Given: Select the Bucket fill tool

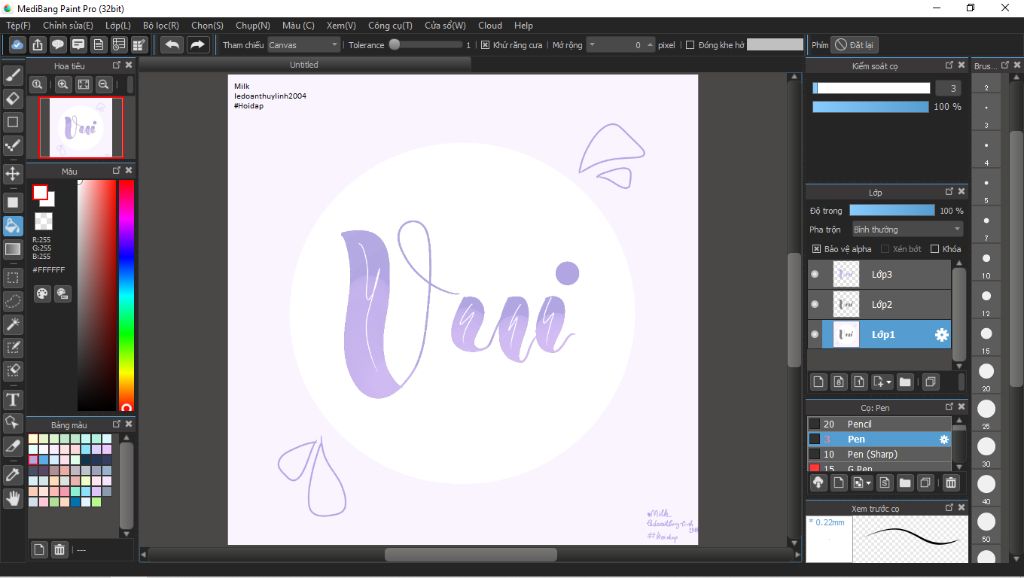Looking at the screenshot, I should (12, 225).
